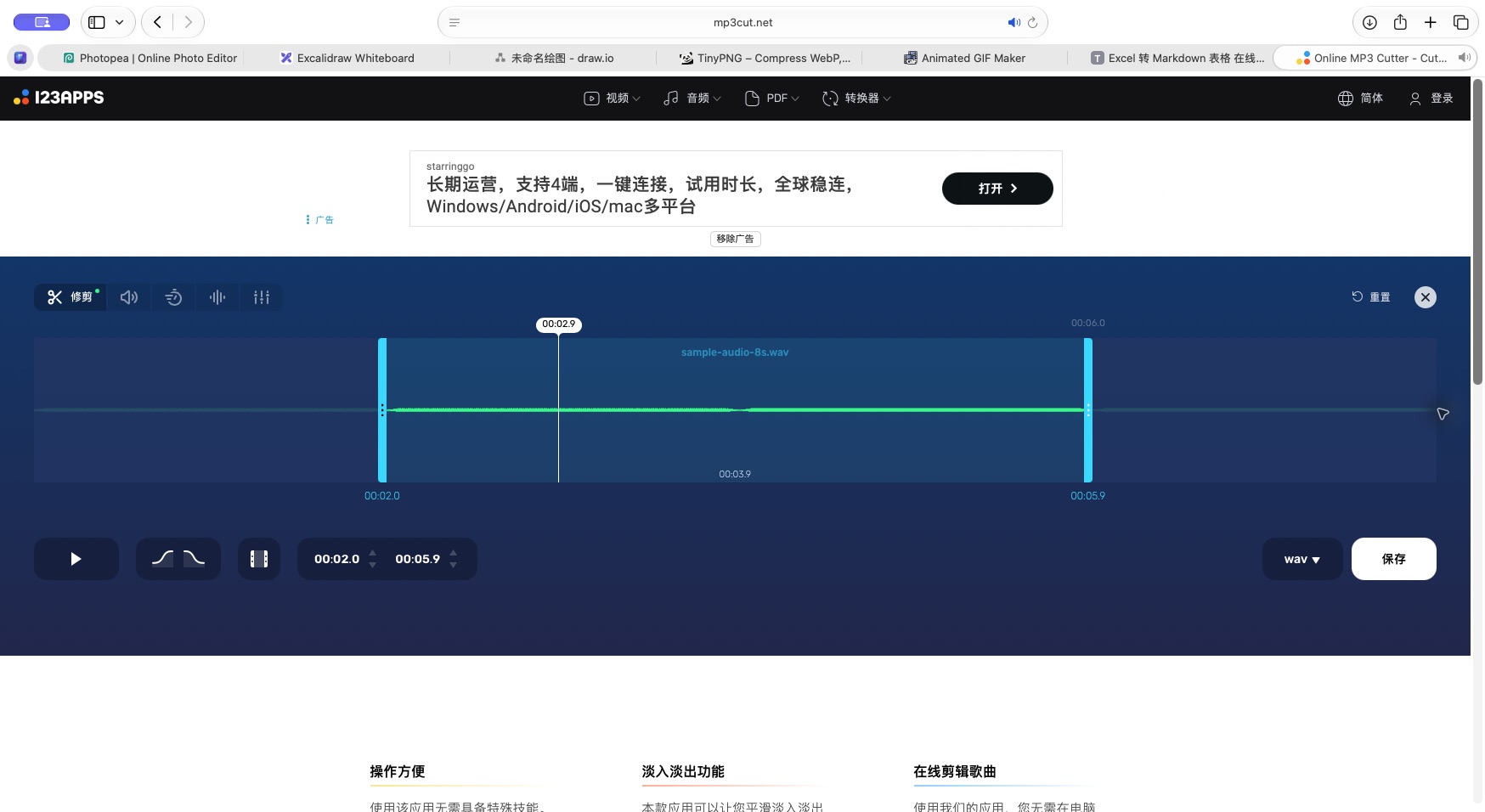Decrease end time 00:05.9 with down arrow
1485x812 pixels.
pos(453,565)
